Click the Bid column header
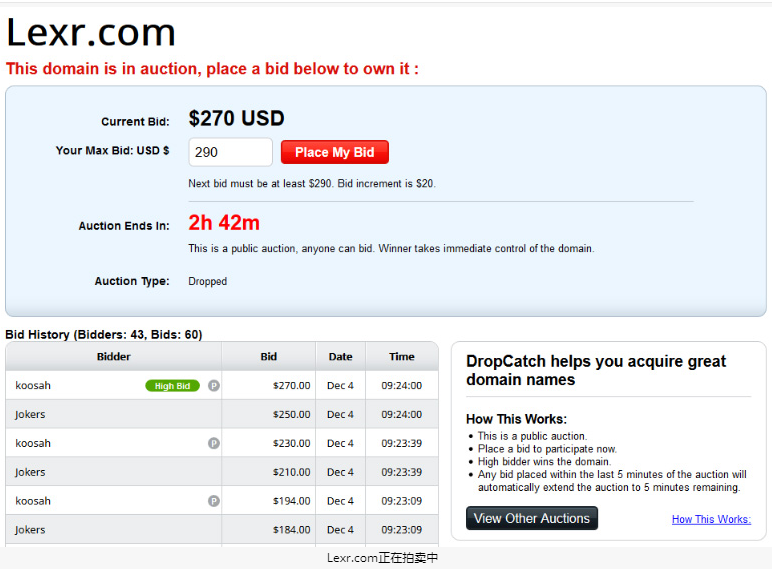This screenshot has height=569, width=772. (269, 356)
